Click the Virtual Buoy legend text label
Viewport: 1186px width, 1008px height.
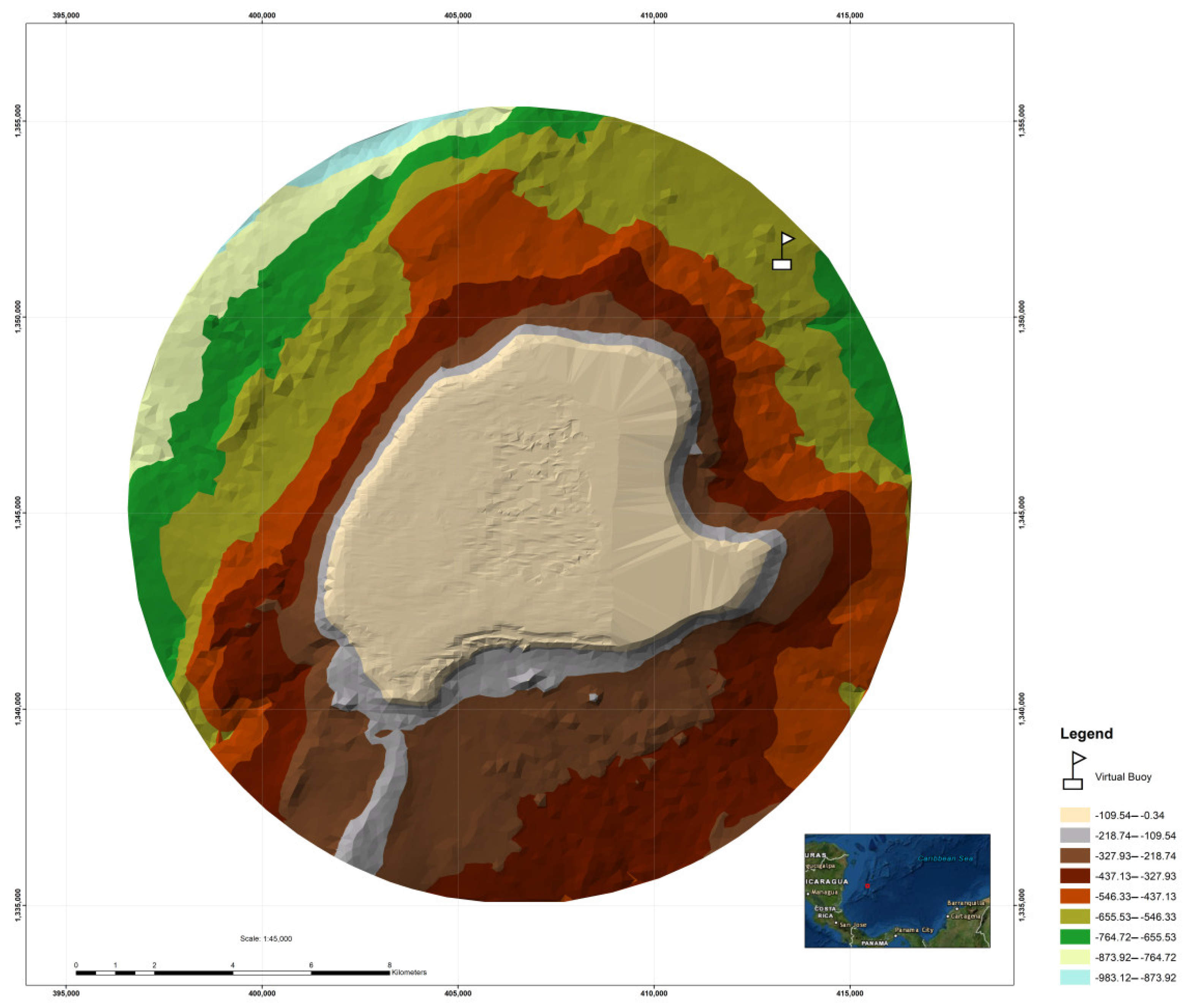click(1123, 777)
